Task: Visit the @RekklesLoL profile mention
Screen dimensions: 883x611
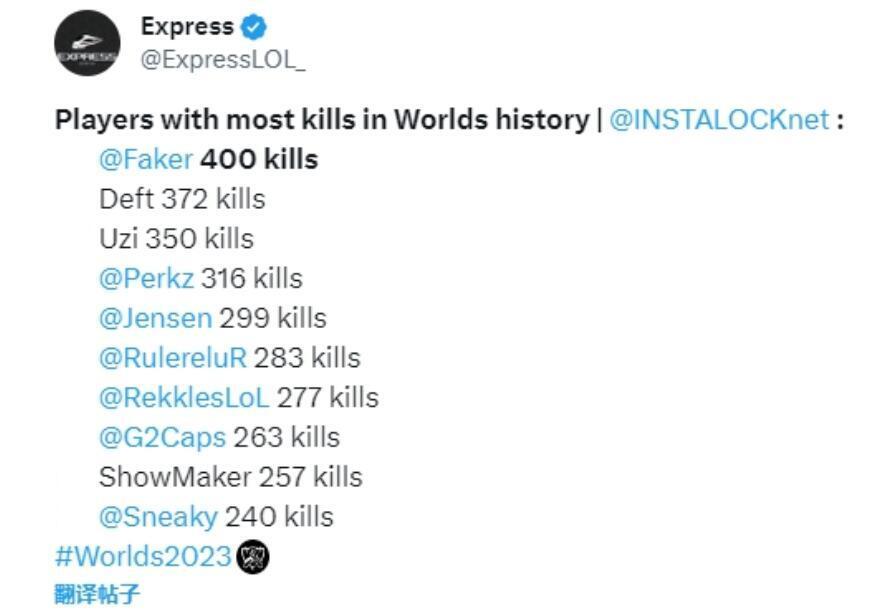Action: [184, 398]
